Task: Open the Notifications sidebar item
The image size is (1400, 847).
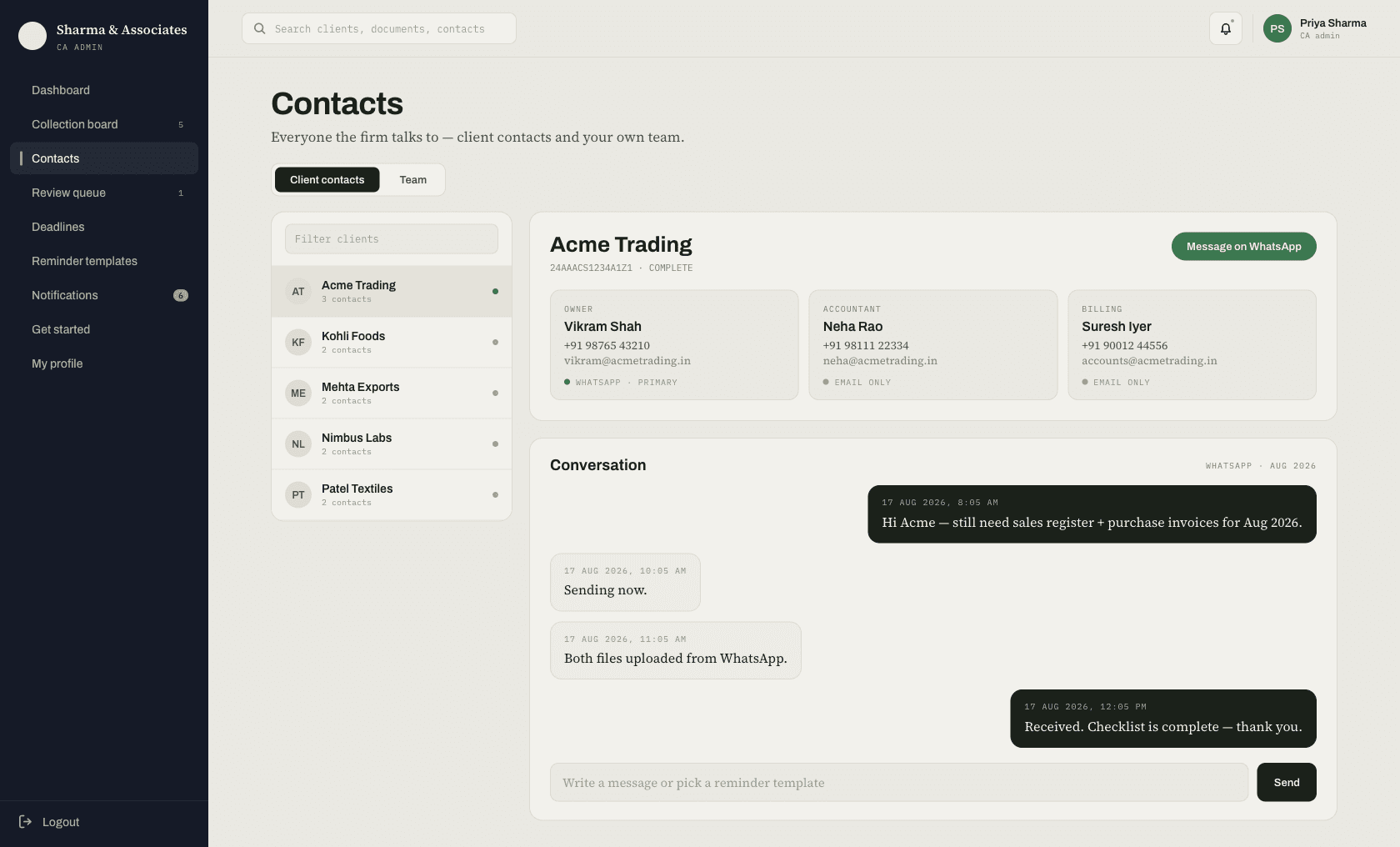Action: (104, 295)
